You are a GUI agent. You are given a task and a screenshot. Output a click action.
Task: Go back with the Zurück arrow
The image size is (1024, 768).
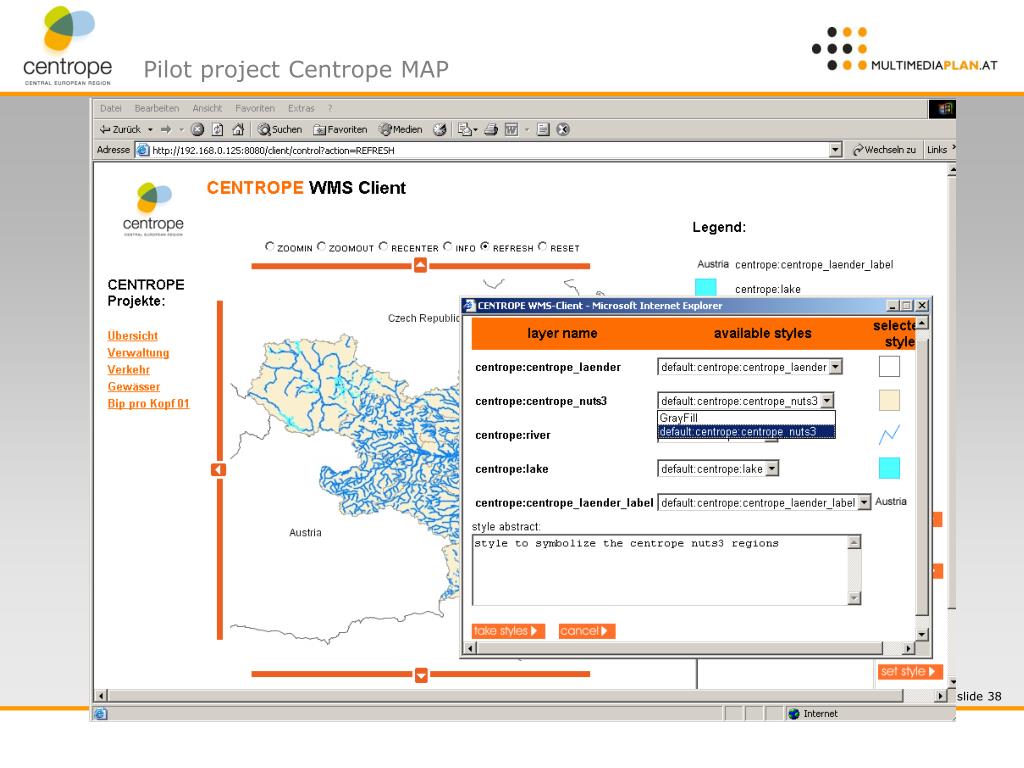(120, 129)
